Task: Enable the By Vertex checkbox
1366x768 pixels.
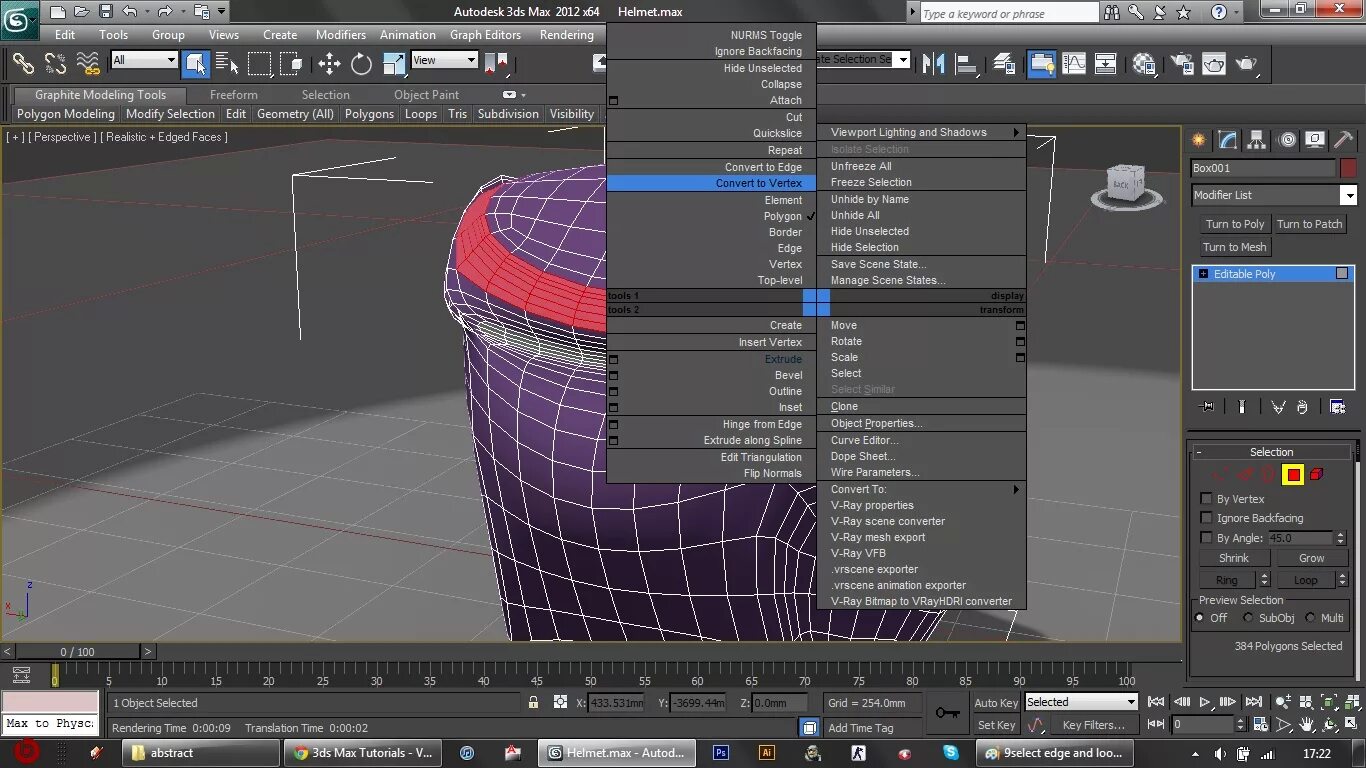Action: click(1206, 499)
